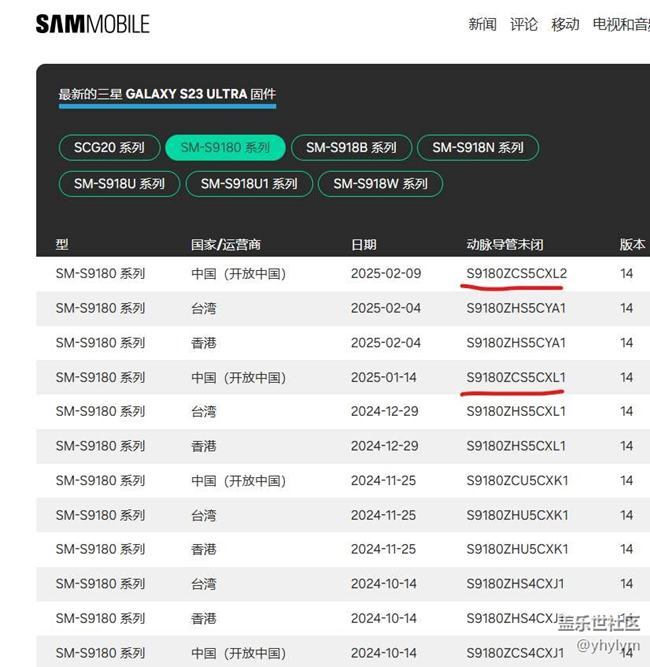Viewport: 650px width, 667px height.
Task: Open the 新闻 navigation menu
Action: click(482, 24)
